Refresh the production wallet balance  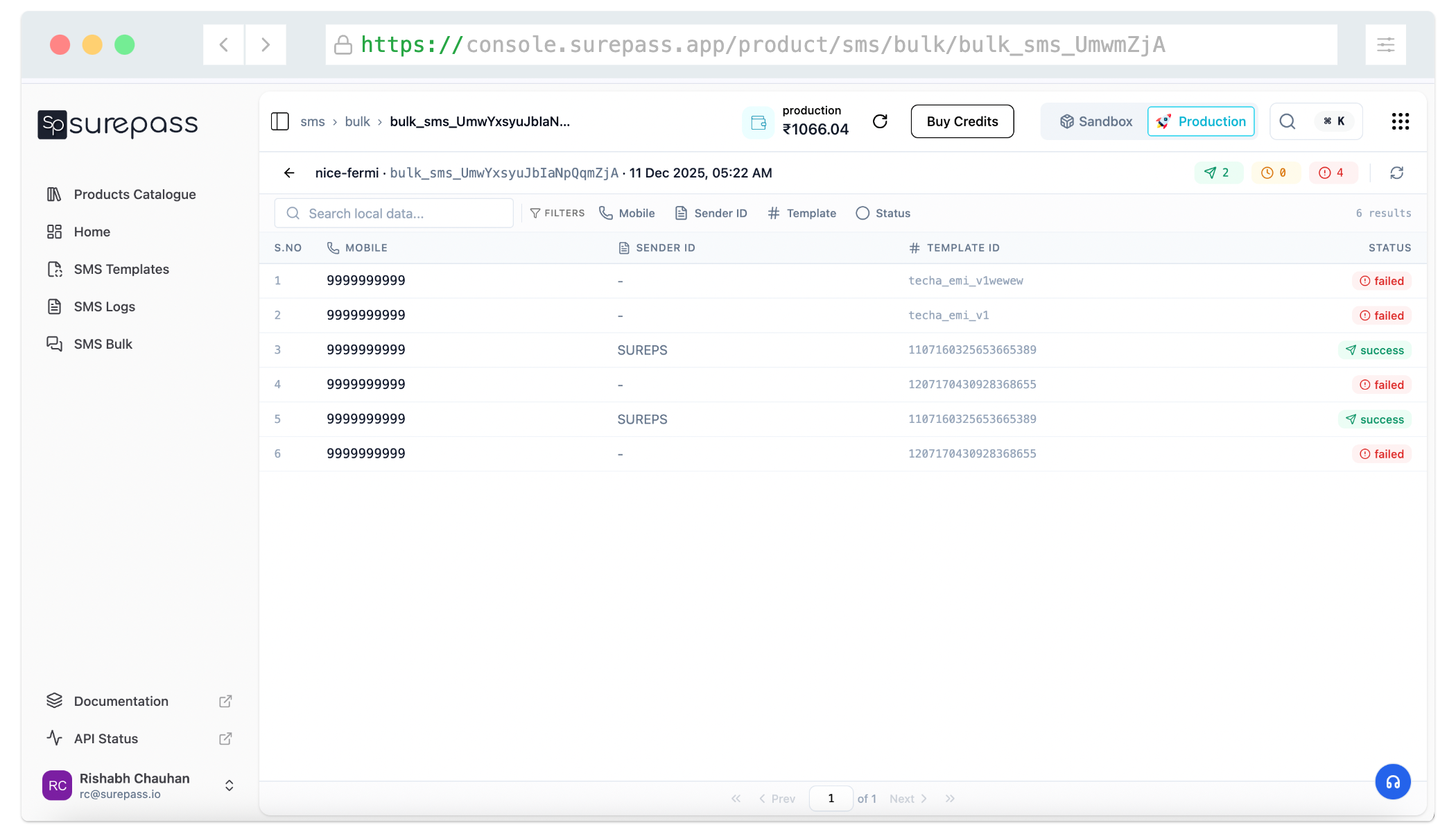pos(880,121)
